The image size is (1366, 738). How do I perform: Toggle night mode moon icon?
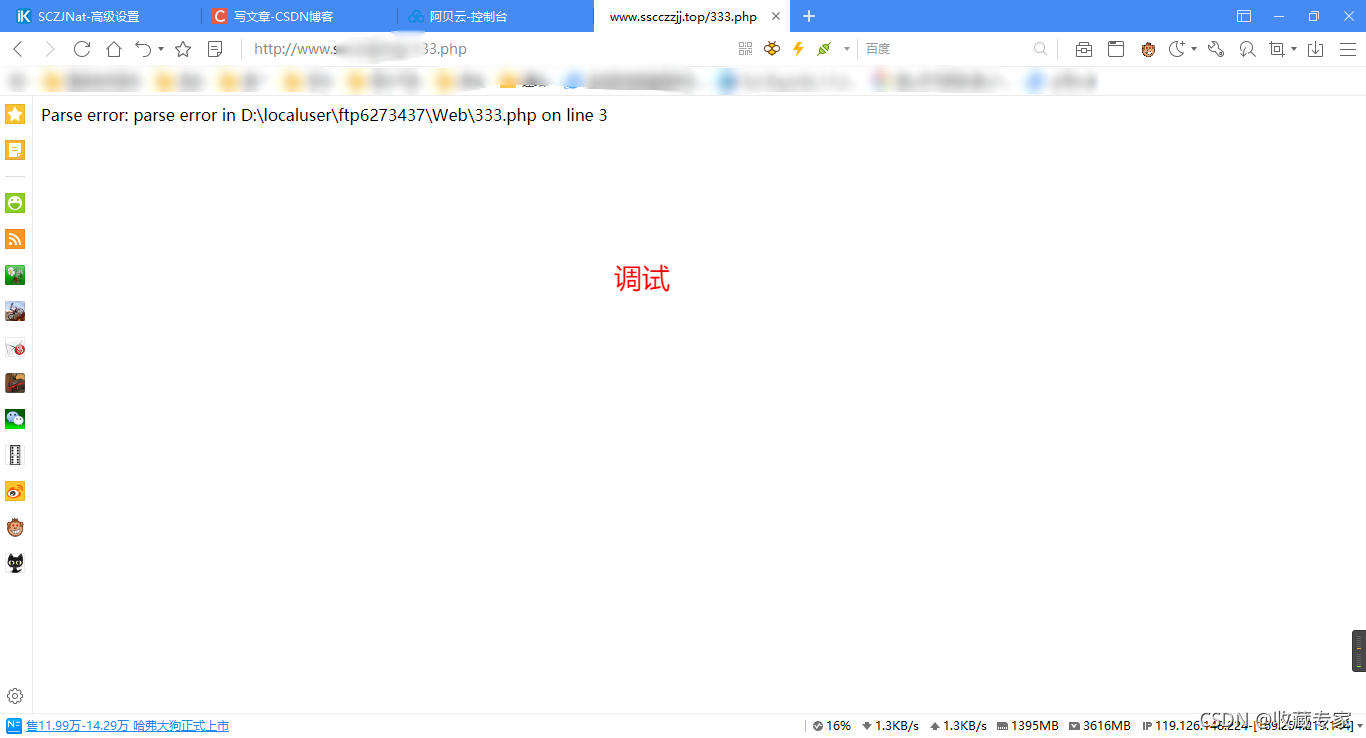1178,49
